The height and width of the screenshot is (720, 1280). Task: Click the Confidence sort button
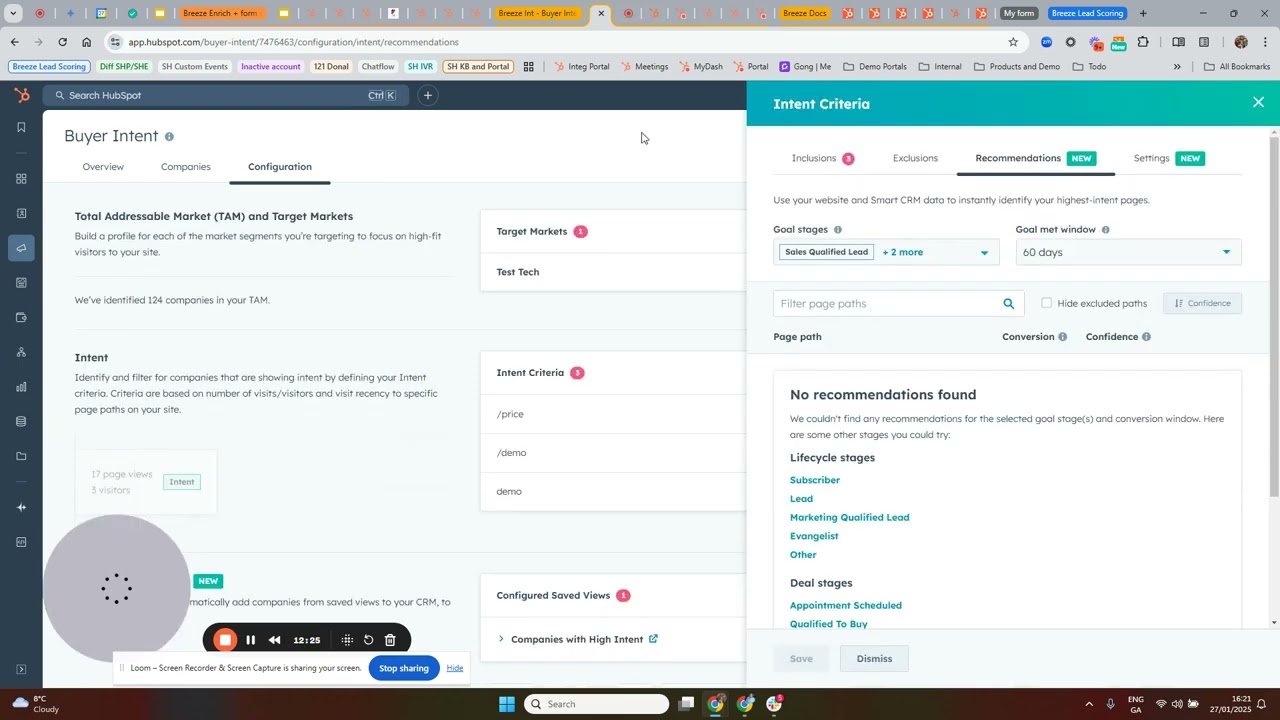[x=1202, y=303]
